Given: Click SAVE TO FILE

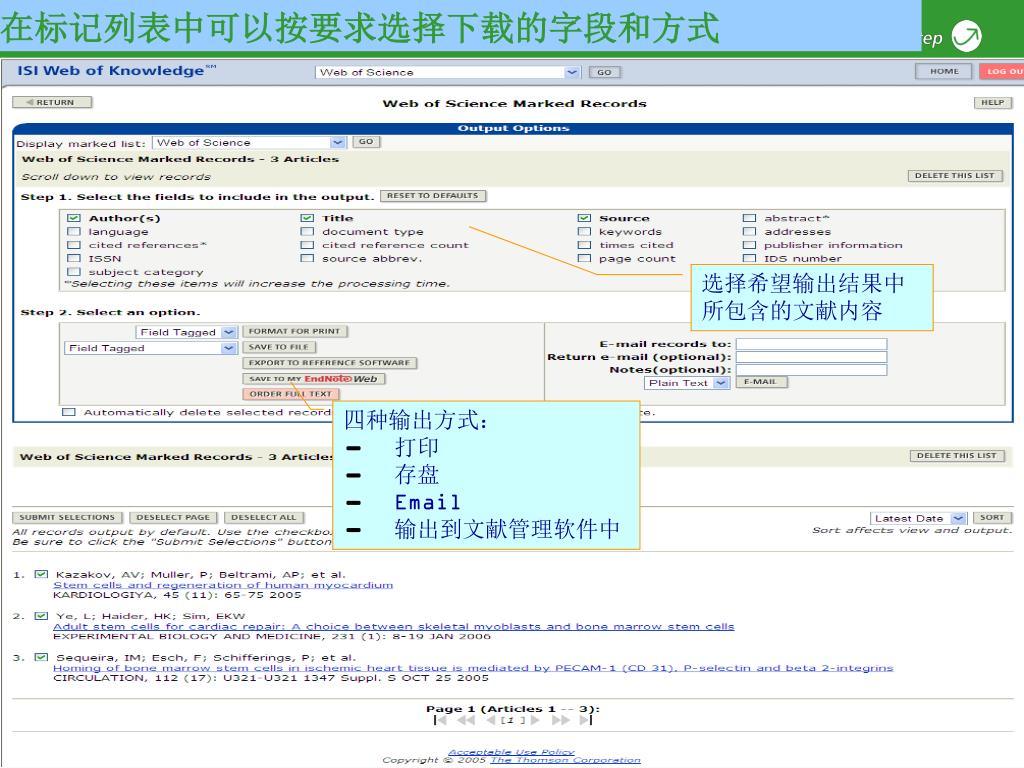Looking at the screenshot, I should 279,347.
